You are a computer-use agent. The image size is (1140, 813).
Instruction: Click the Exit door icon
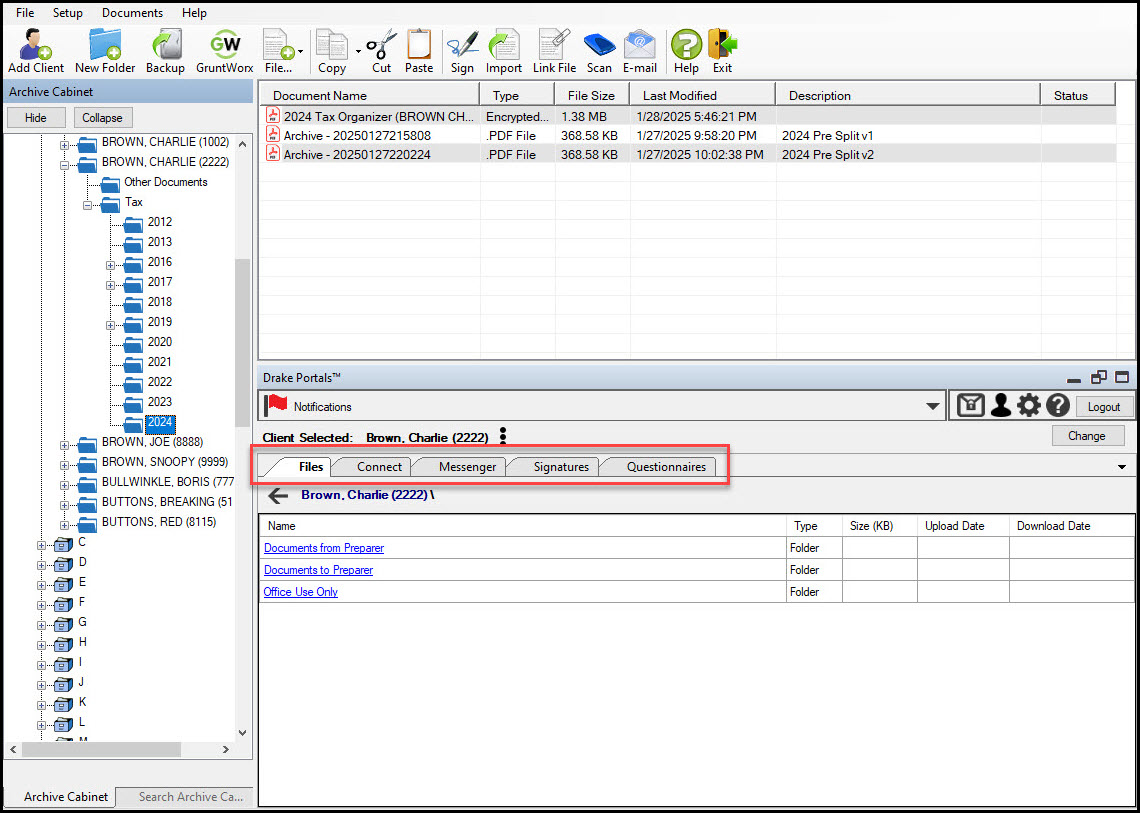click(x=722, y=52)
